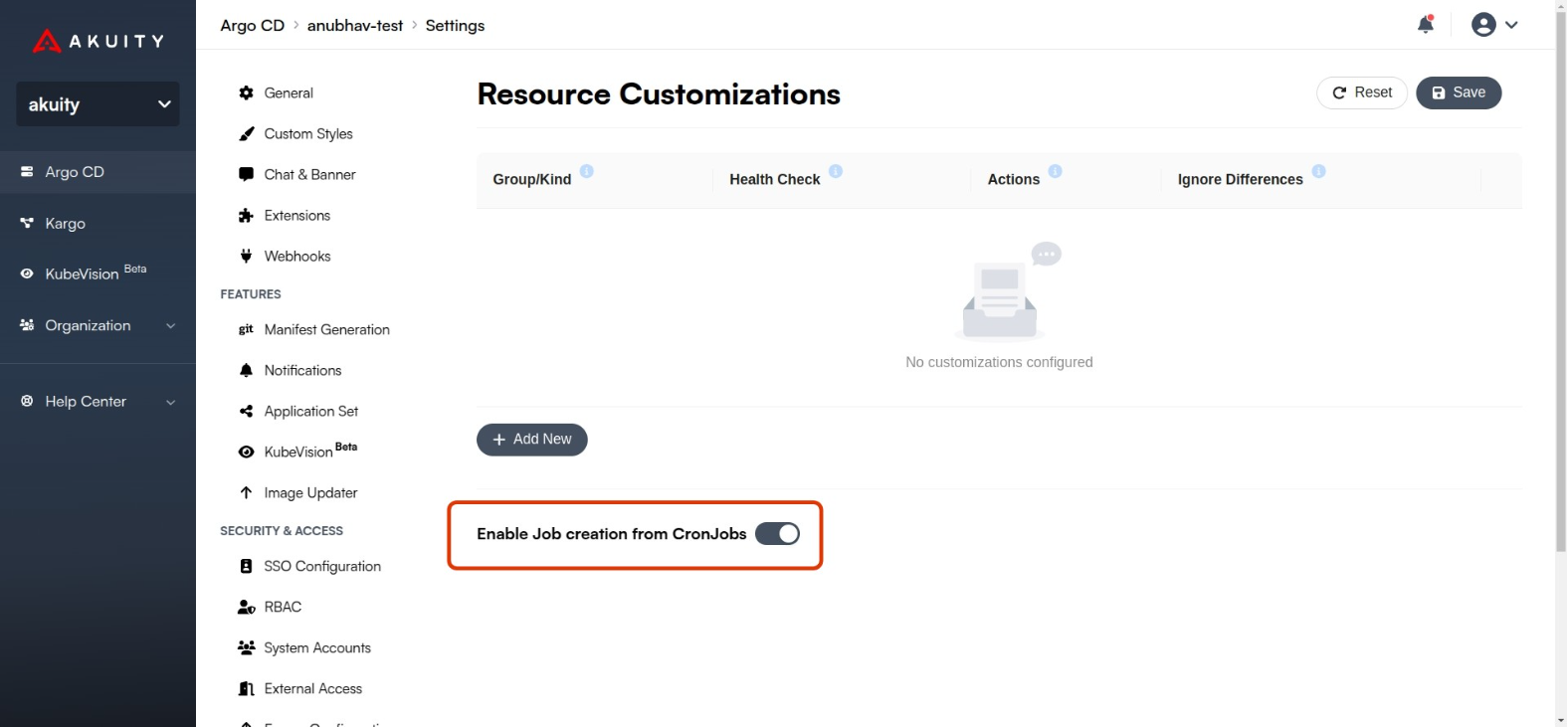
Task: Open KubeVision Beta in the dark sidebar
Action: [x=98, y=273]
